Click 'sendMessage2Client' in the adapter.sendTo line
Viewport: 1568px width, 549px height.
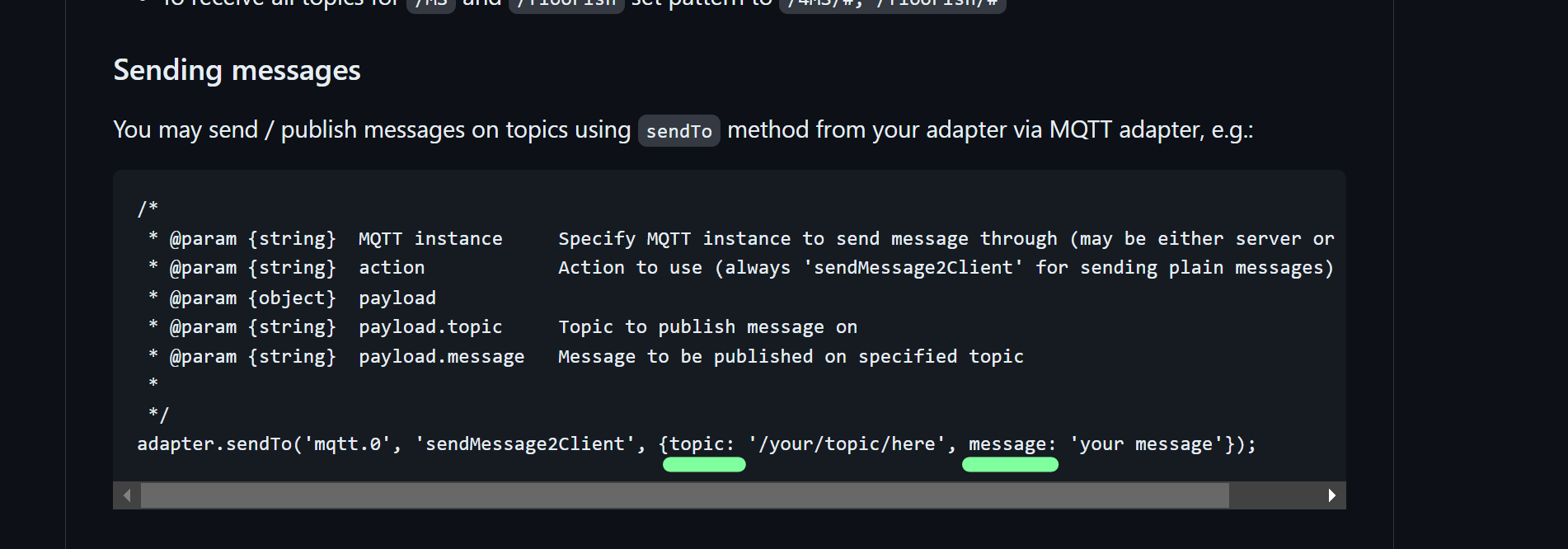[524, 444]
